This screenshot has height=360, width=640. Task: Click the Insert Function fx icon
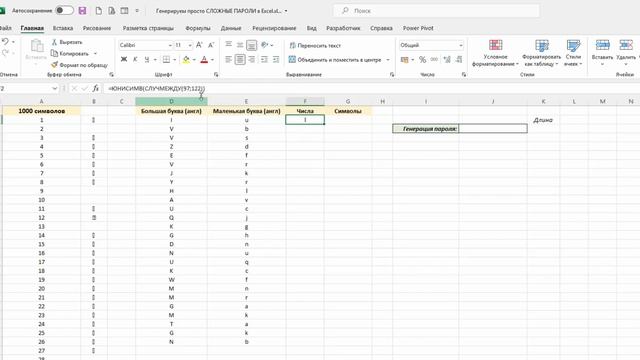96,88
